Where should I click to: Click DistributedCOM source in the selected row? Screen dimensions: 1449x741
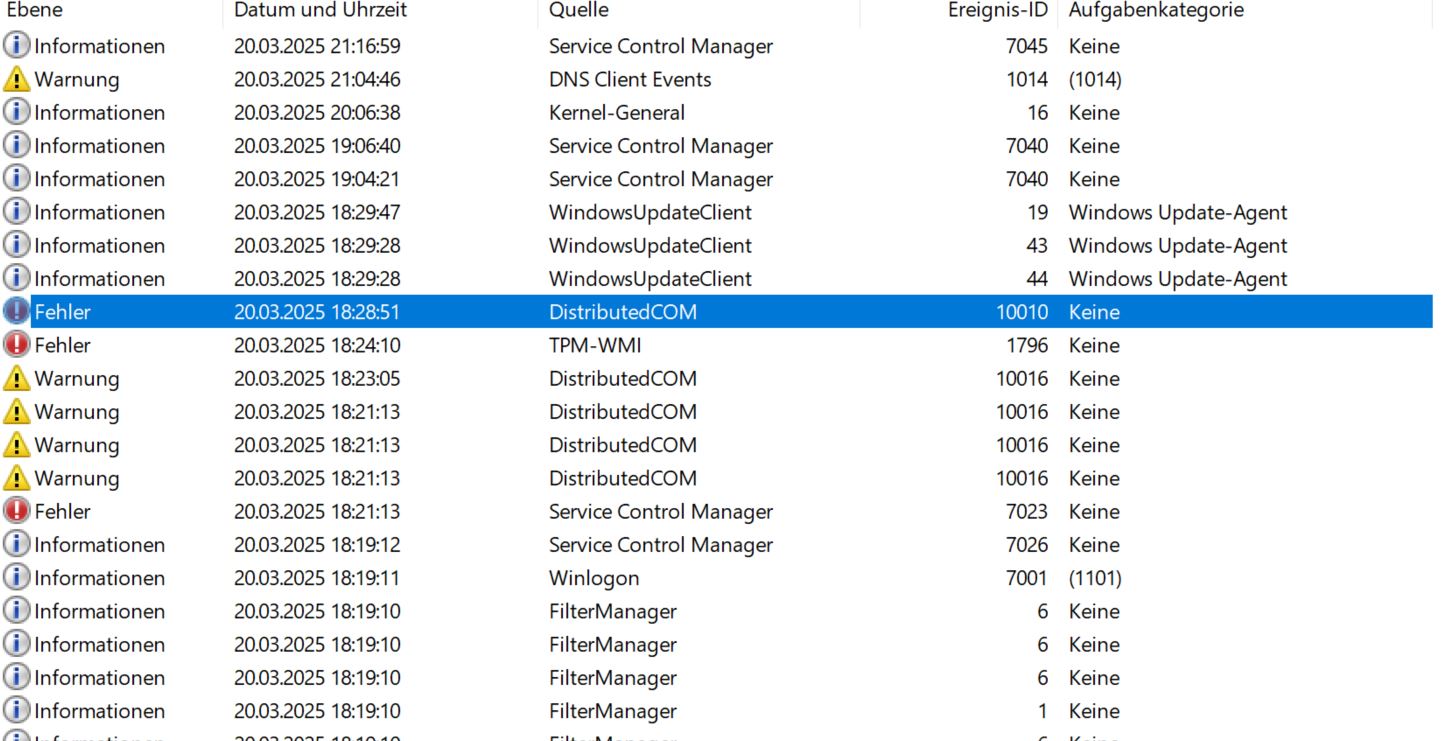click(623, 312)
